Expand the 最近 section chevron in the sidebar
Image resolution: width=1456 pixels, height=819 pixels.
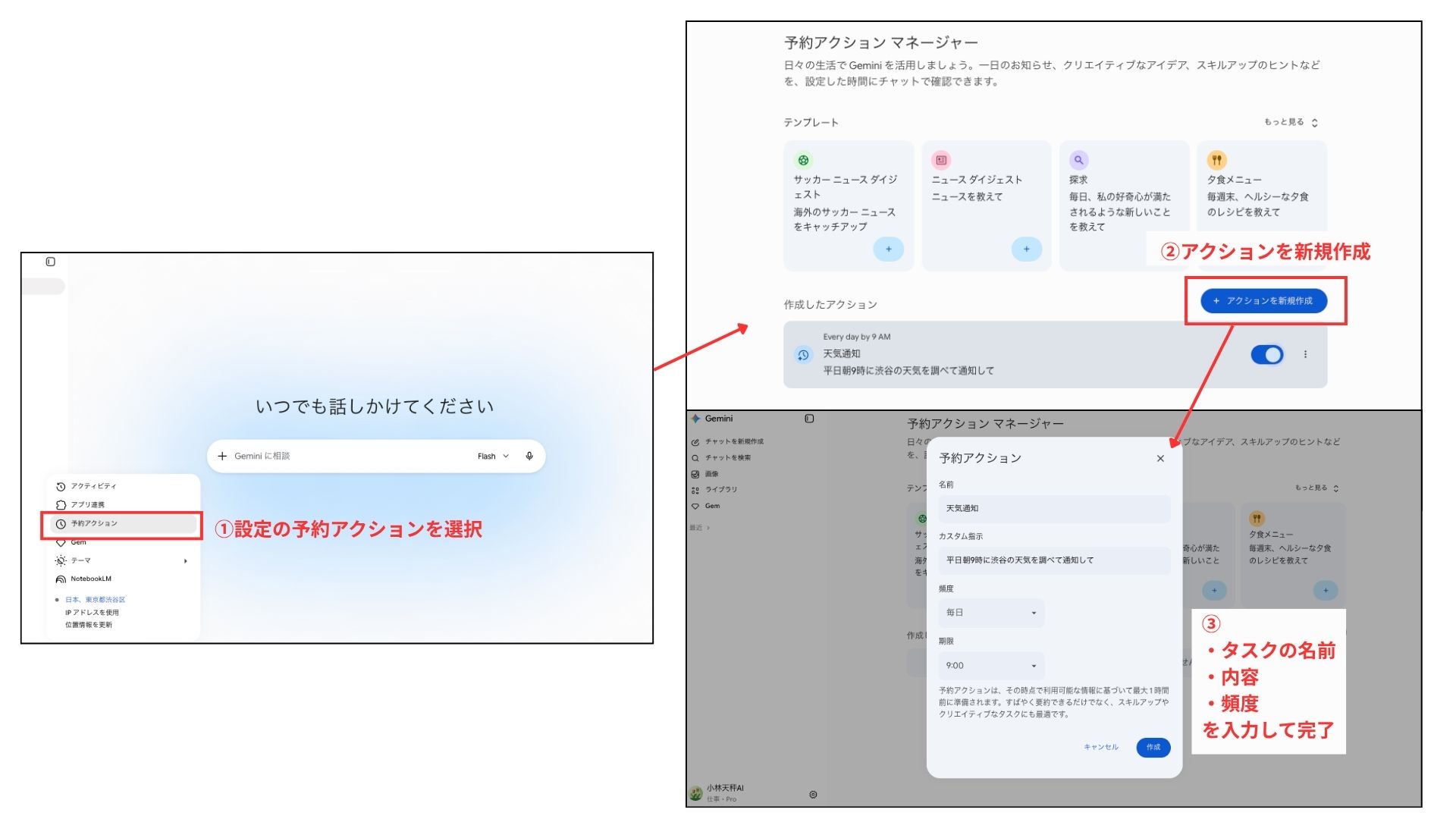708,528
